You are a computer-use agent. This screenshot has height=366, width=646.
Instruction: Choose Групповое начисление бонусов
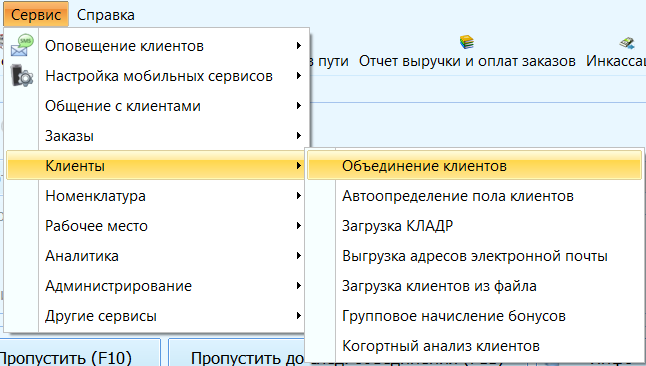(x=475, y=316)
